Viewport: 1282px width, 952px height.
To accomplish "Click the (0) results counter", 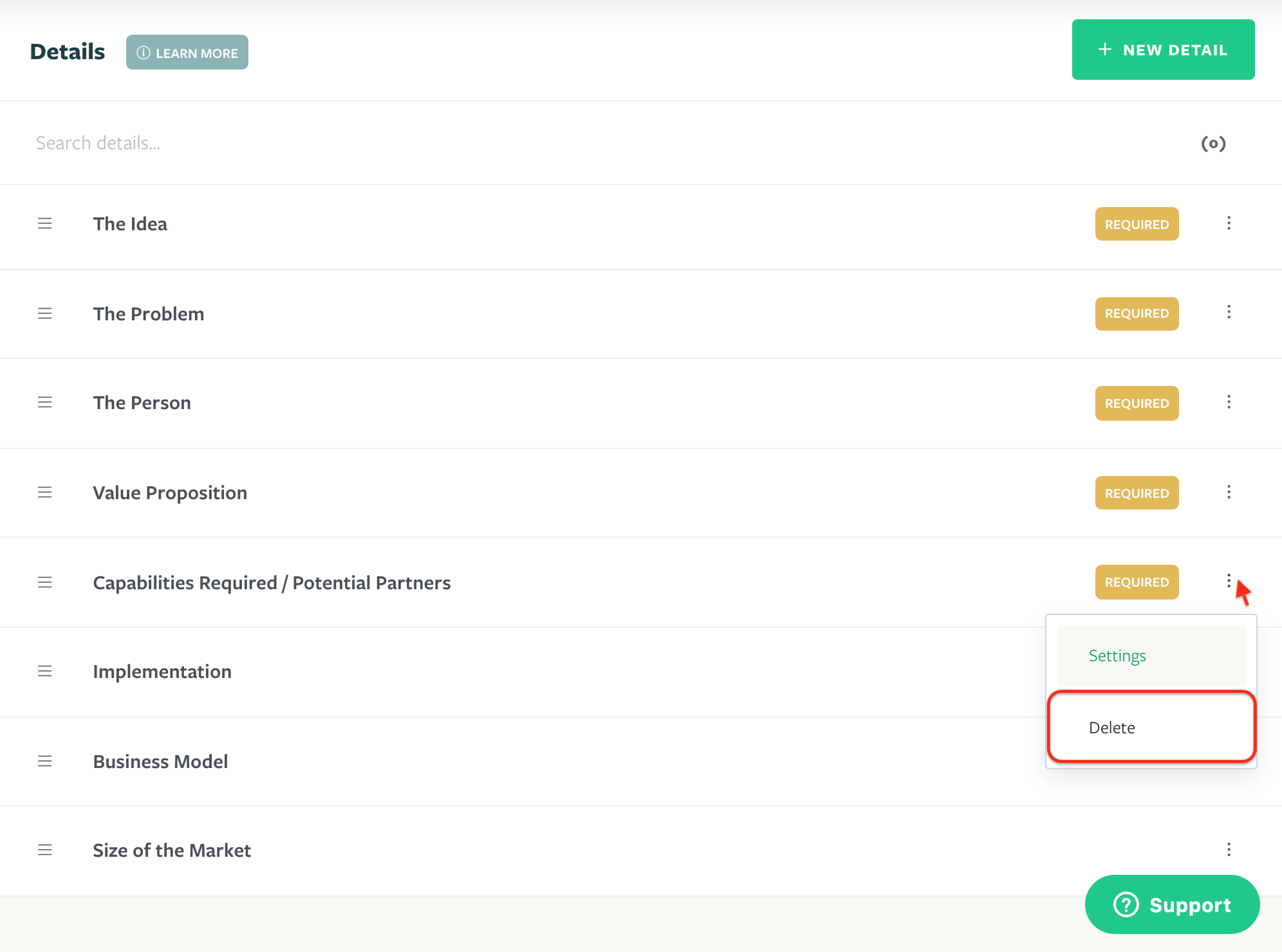I will 1213,143.
